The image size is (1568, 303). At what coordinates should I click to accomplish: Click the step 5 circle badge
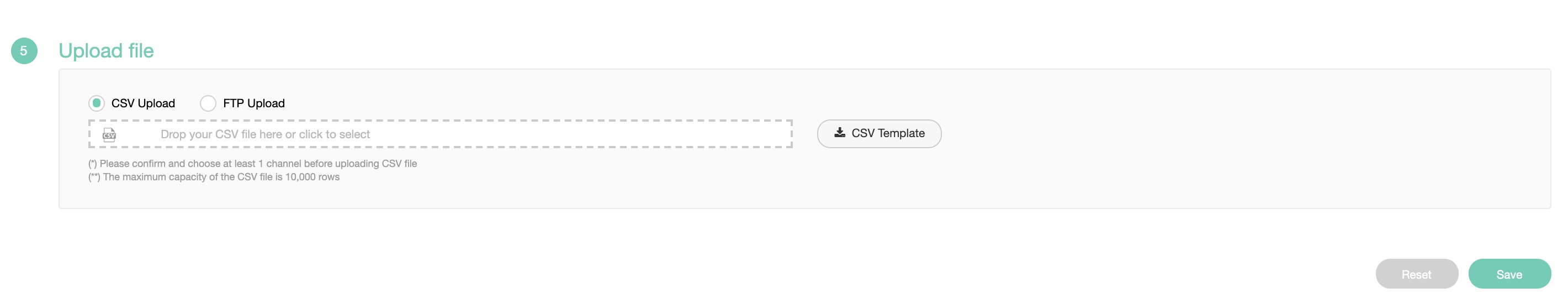[24, 51]
